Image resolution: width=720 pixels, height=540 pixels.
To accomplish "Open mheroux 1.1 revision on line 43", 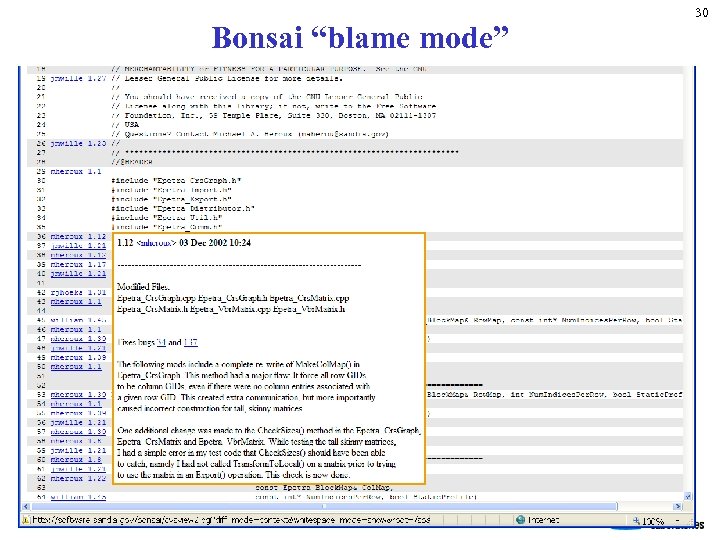I will 76,302.
